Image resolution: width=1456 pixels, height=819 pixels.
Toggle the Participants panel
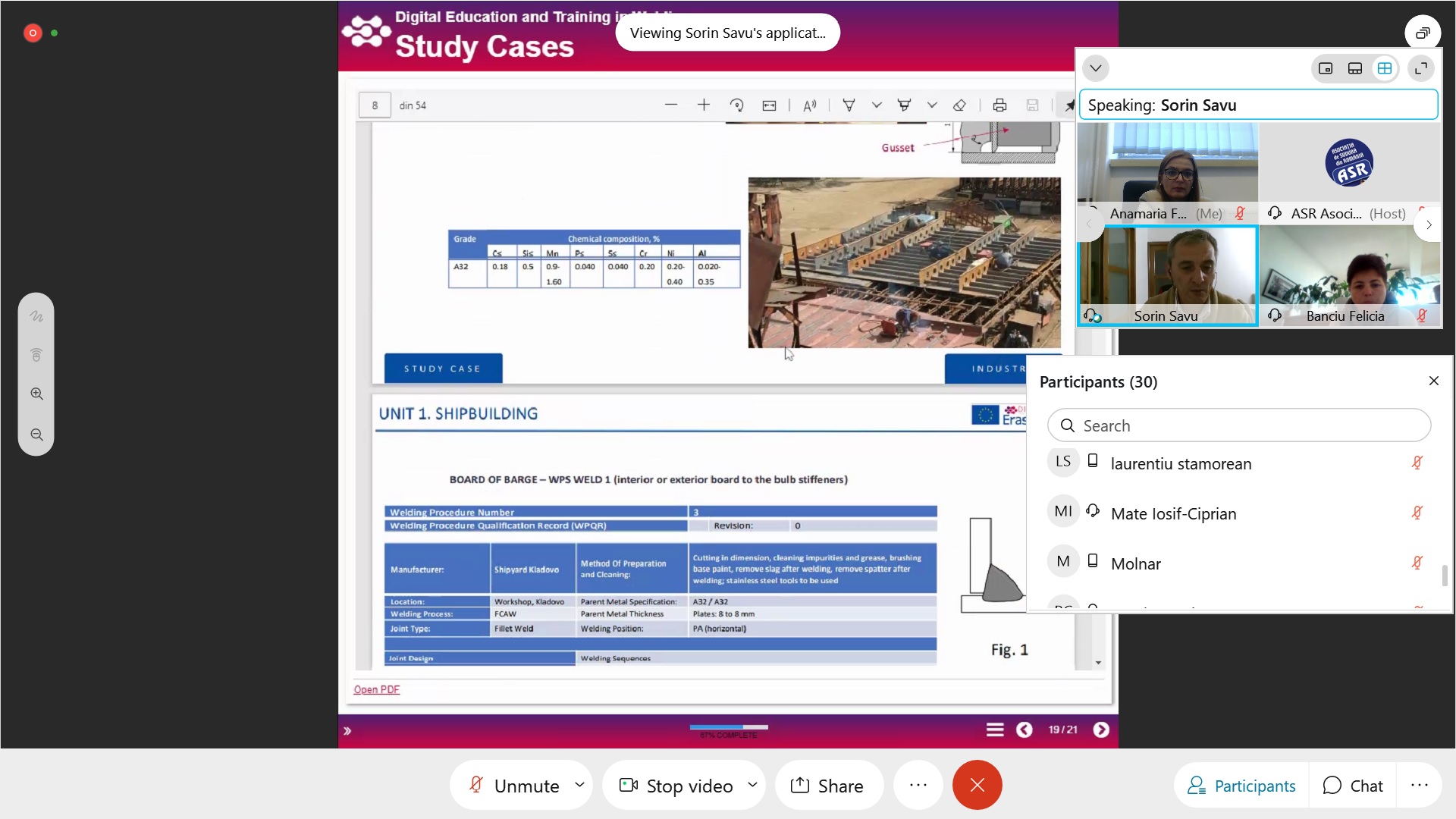(1241, 786)
